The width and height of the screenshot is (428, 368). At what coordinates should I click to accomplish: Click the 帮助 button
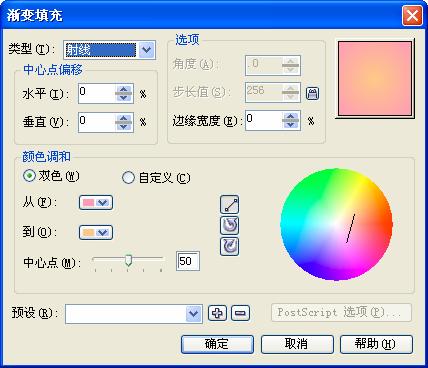[376, 344]
